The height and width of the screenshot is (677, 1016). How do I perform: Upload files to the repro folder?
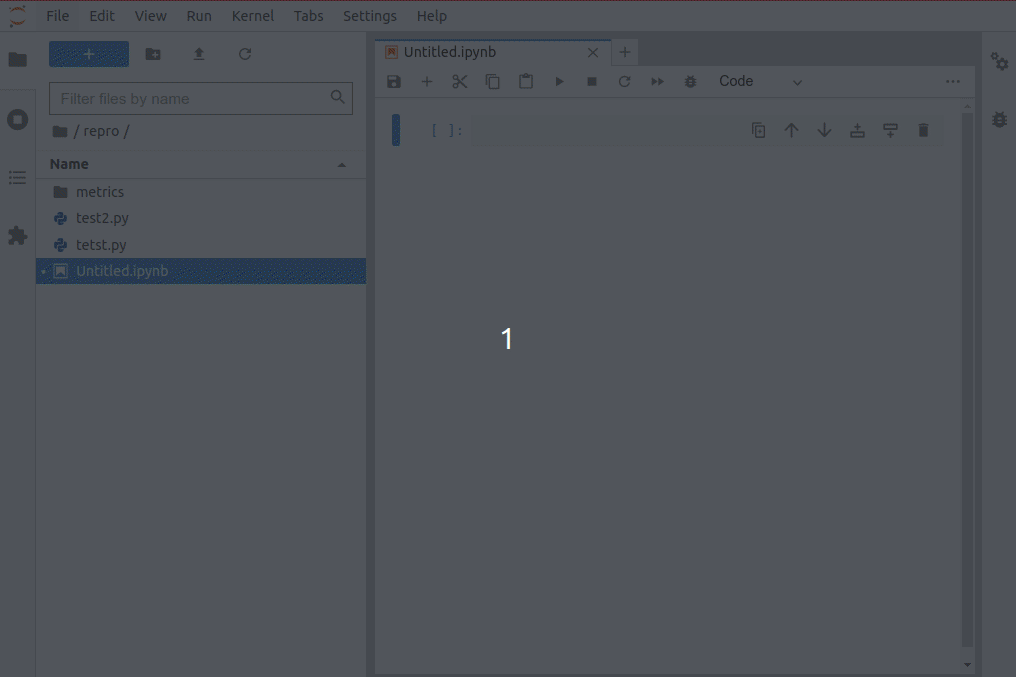point(199,54)
